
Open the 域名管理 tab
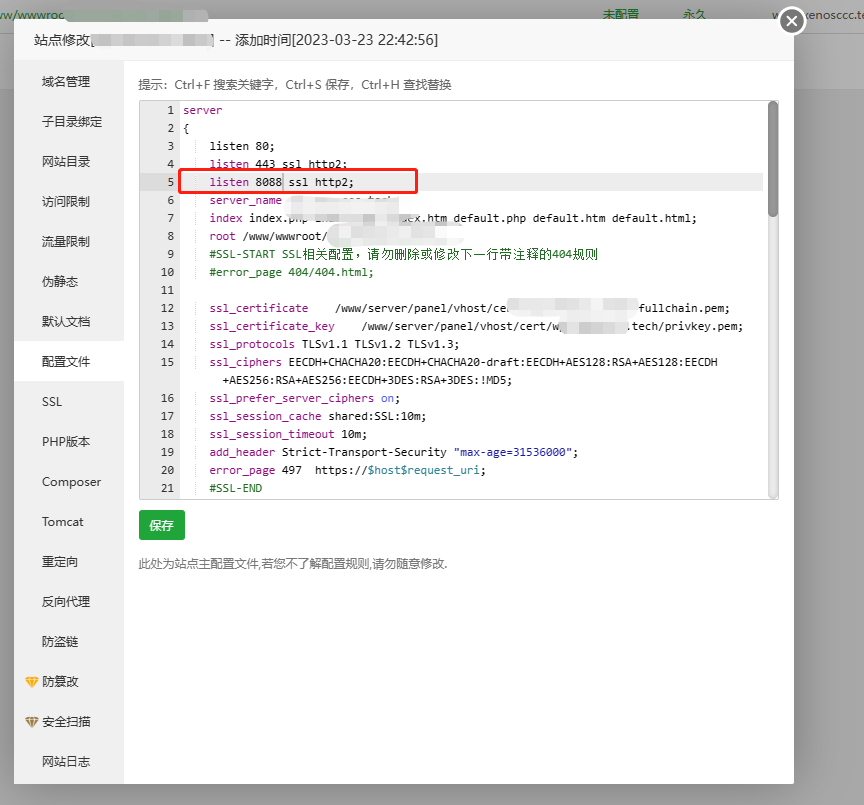(x=66, y=82)
